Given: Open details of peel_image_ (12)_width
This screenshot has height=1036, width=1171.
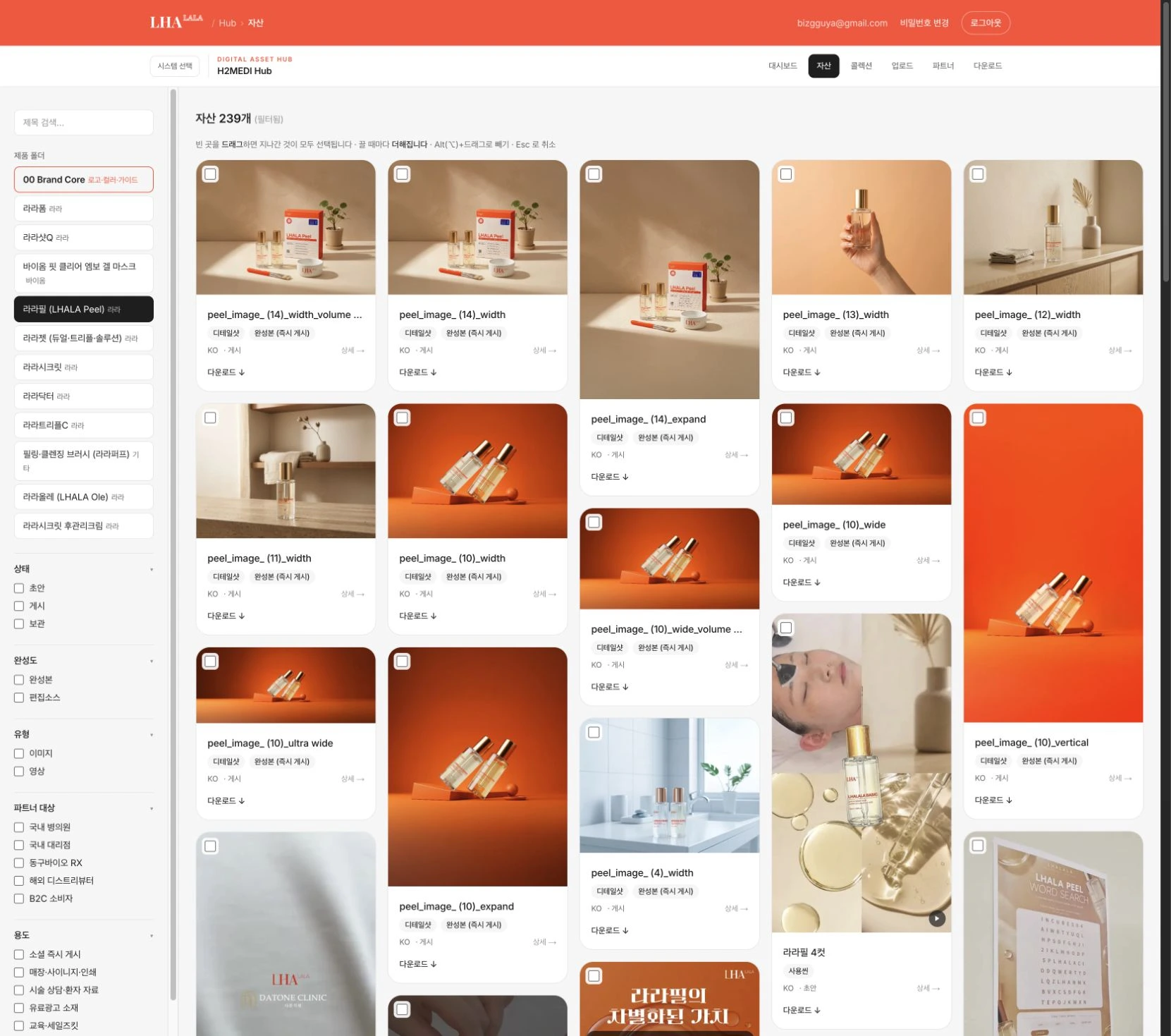Looking at the screenshot, I should coord(1120,351).
